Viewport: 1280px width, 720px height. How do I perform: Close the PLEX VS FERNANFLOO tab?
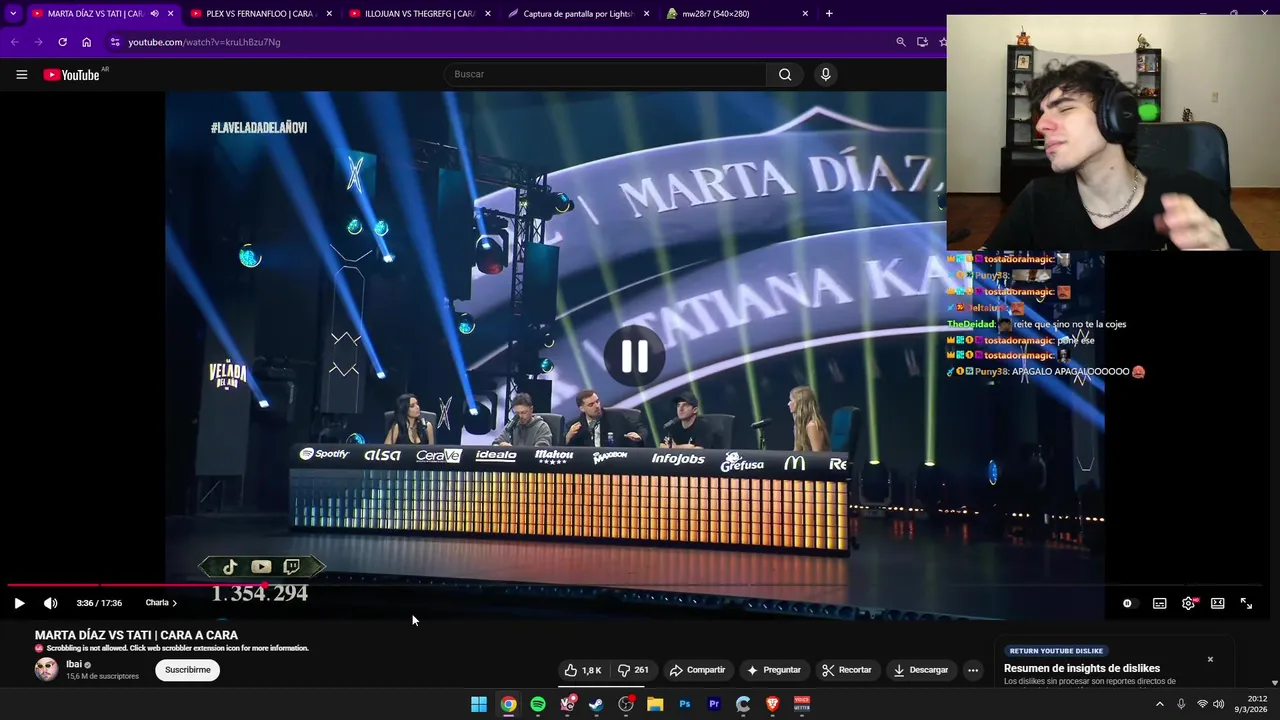[x=329, y=14]
